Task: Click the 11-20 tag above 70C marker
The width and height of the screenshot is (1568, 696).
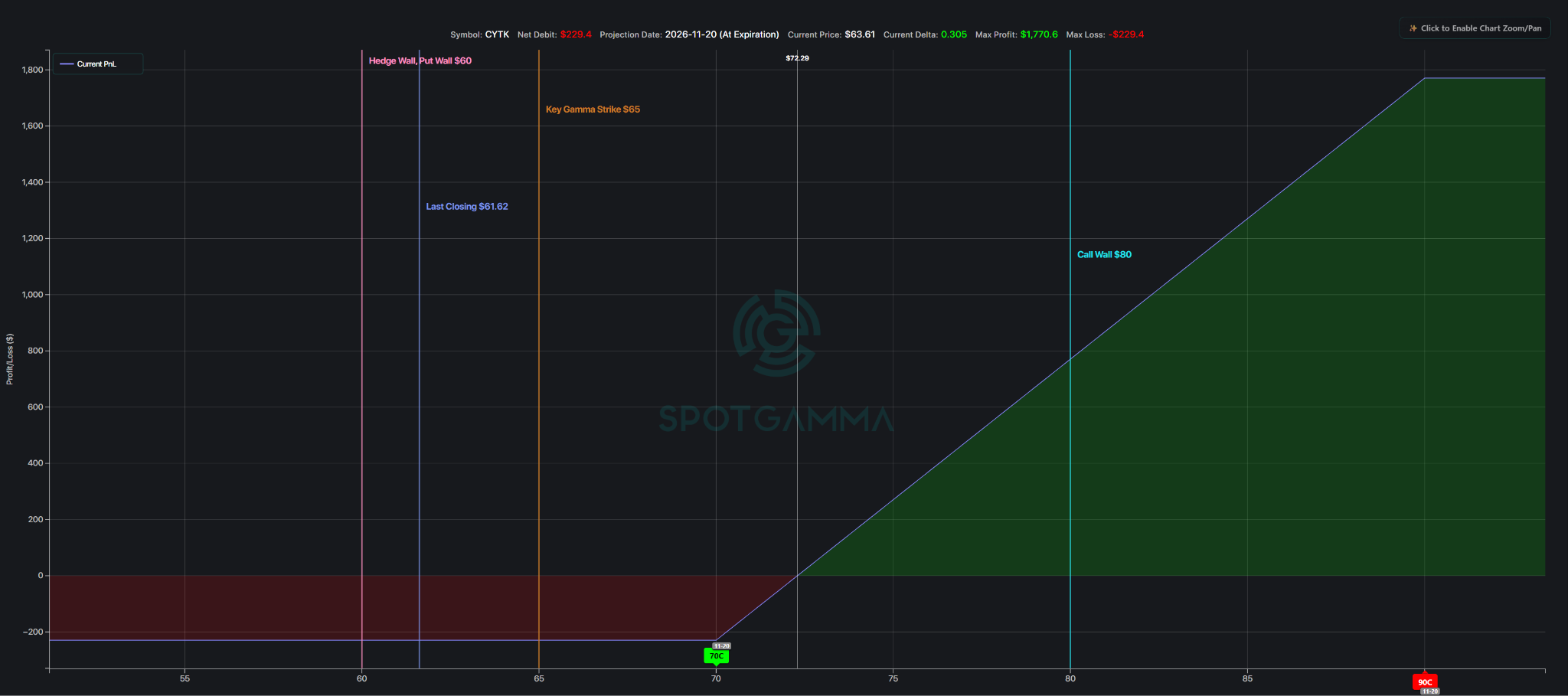Action: pos(721,646)
